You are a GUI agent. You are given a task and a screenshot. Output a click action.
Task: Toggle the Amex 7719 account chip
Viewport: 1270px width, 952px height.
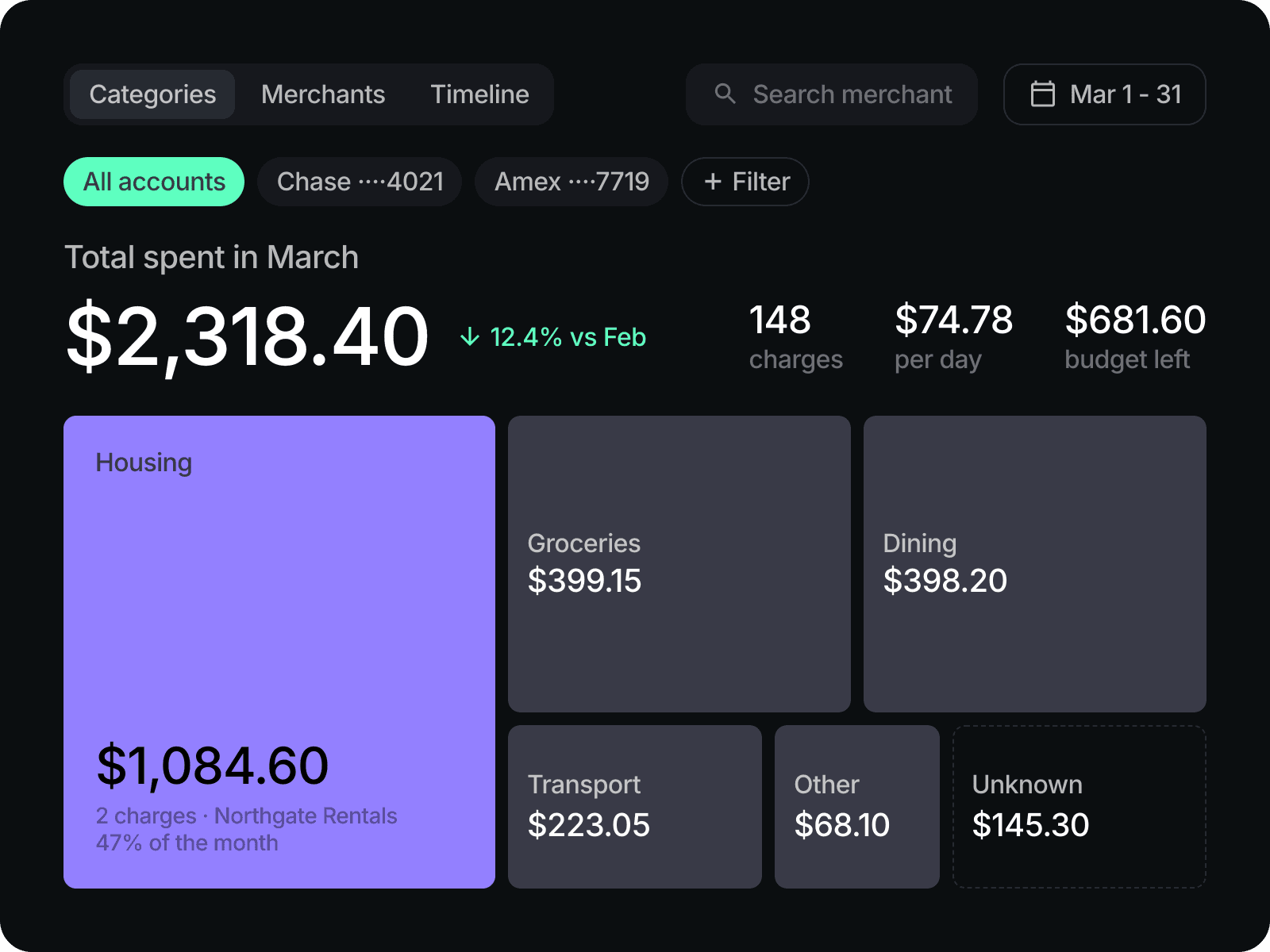pos(571,182)
